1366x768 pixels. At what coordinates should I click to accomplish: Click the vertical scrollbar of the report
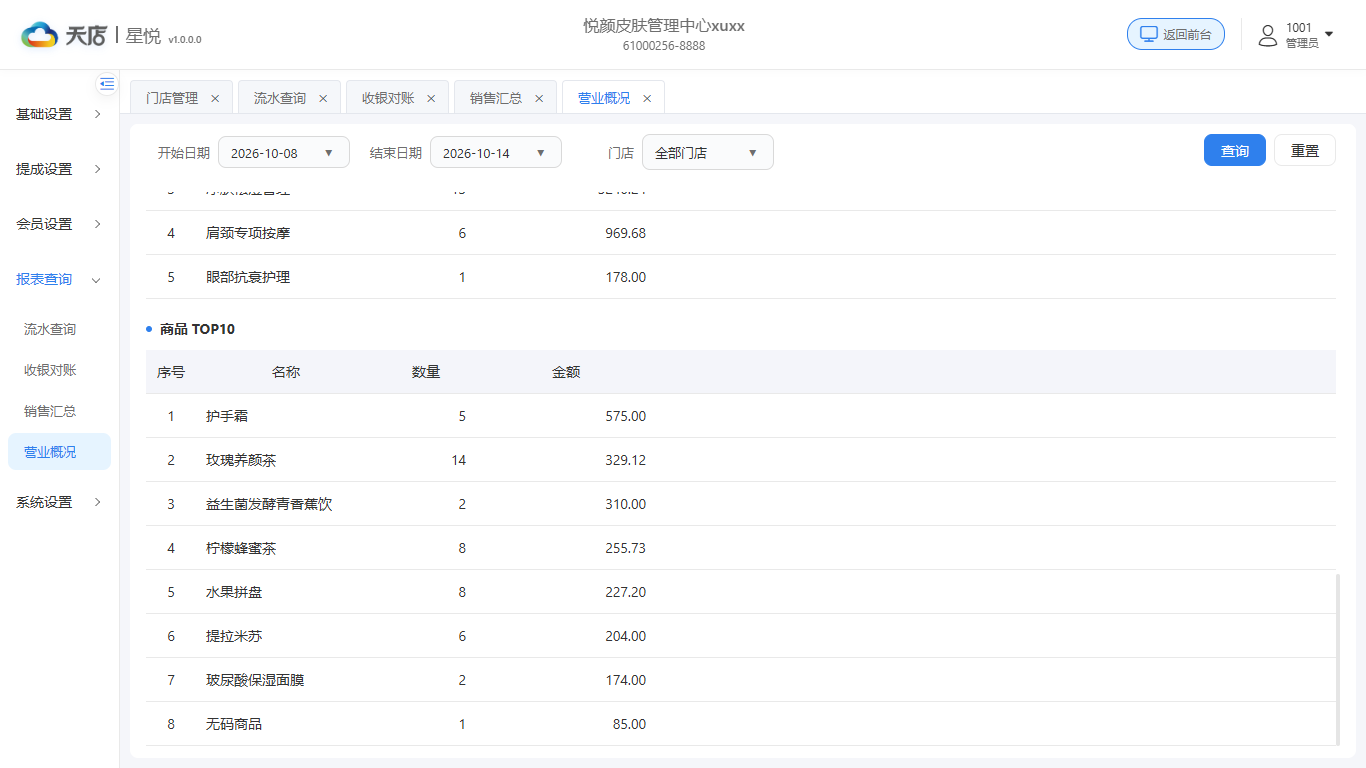pos(1338,659)
